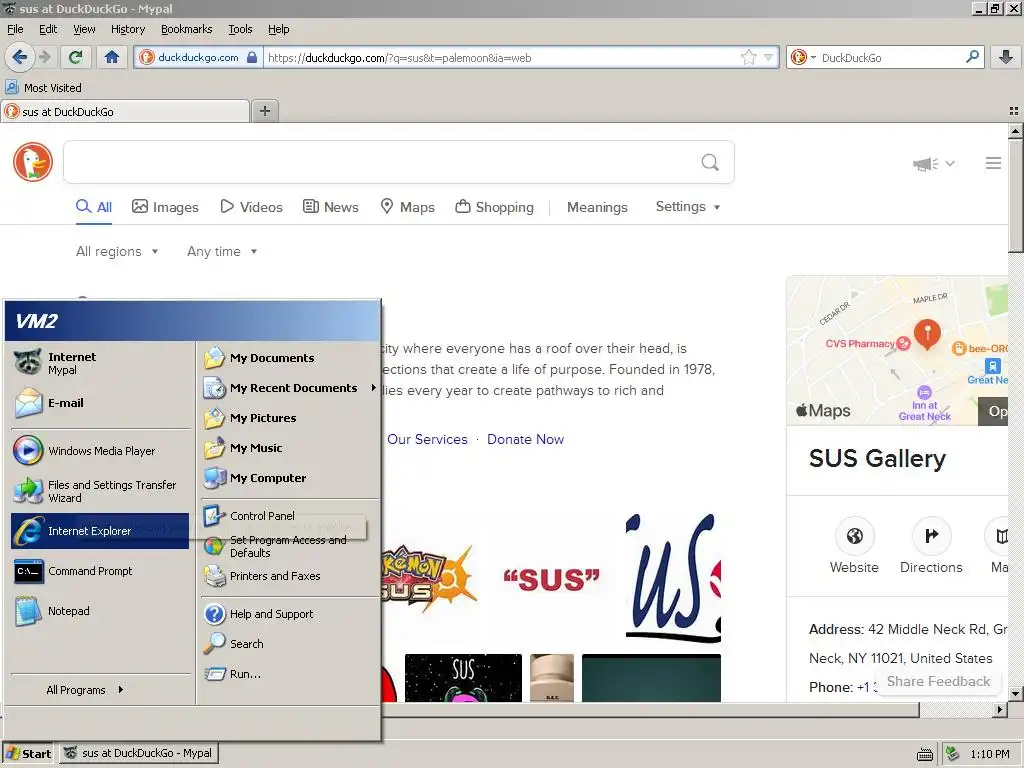Open a new tab with the plus button
The image size is (1024, 768).
click(x=264, y=111)
